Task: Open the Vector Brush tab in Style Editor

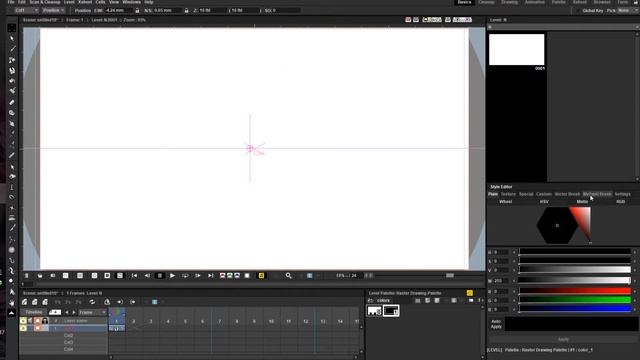Action: 567,194
